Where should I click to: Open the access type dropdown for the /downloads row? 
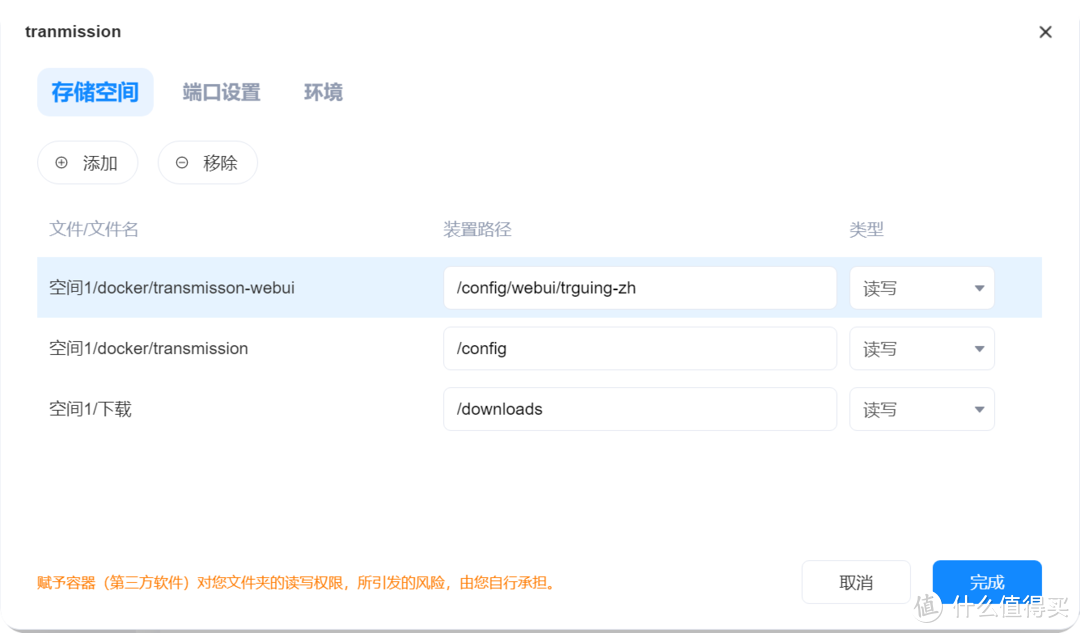click(920, 408)
